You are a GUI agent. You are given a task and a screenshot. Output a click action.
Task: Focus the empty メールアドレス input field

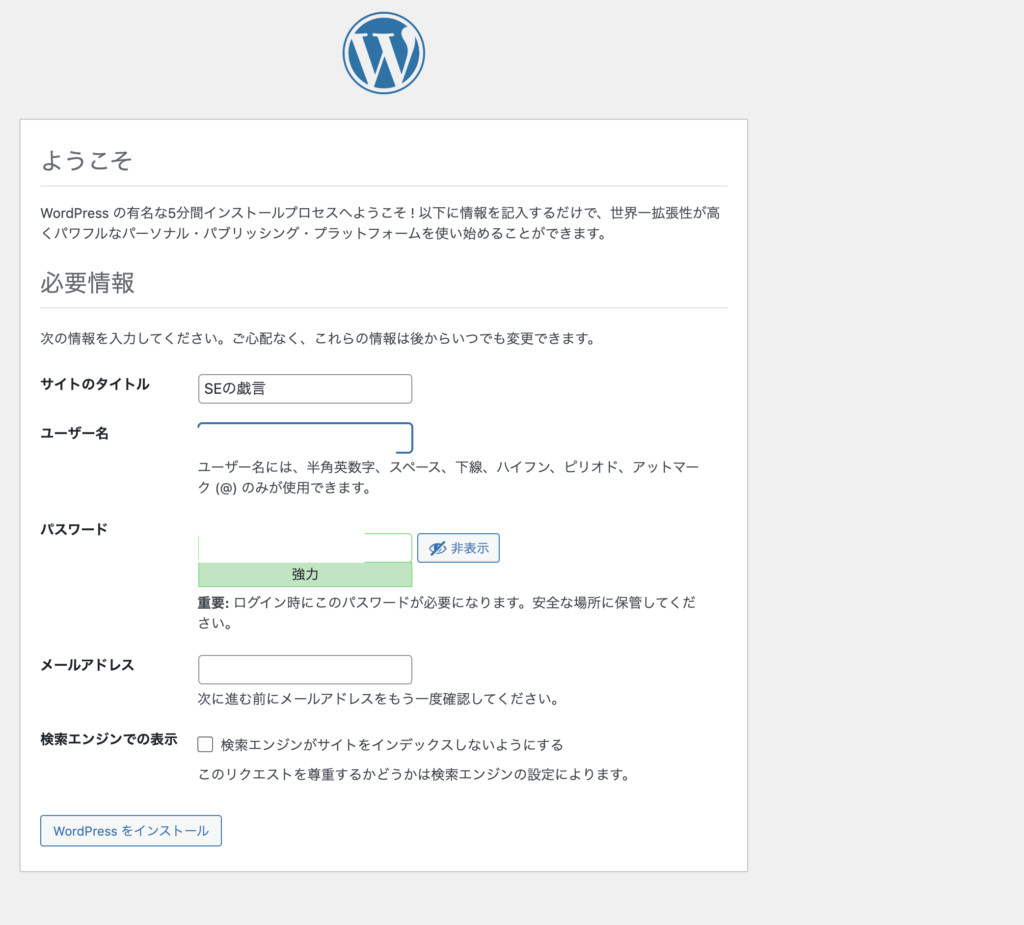pos(305,669)
